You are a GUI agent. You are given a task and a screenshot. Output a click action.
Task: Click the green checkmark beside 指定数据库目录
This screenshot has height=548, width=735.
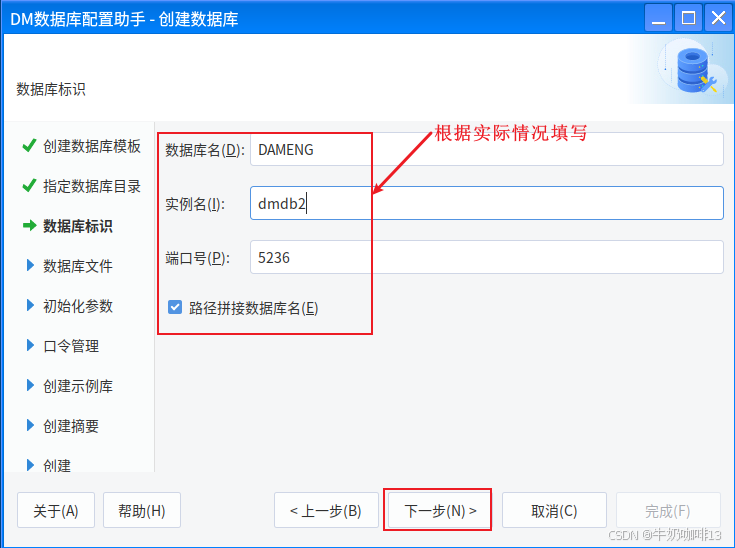[29, 186]
